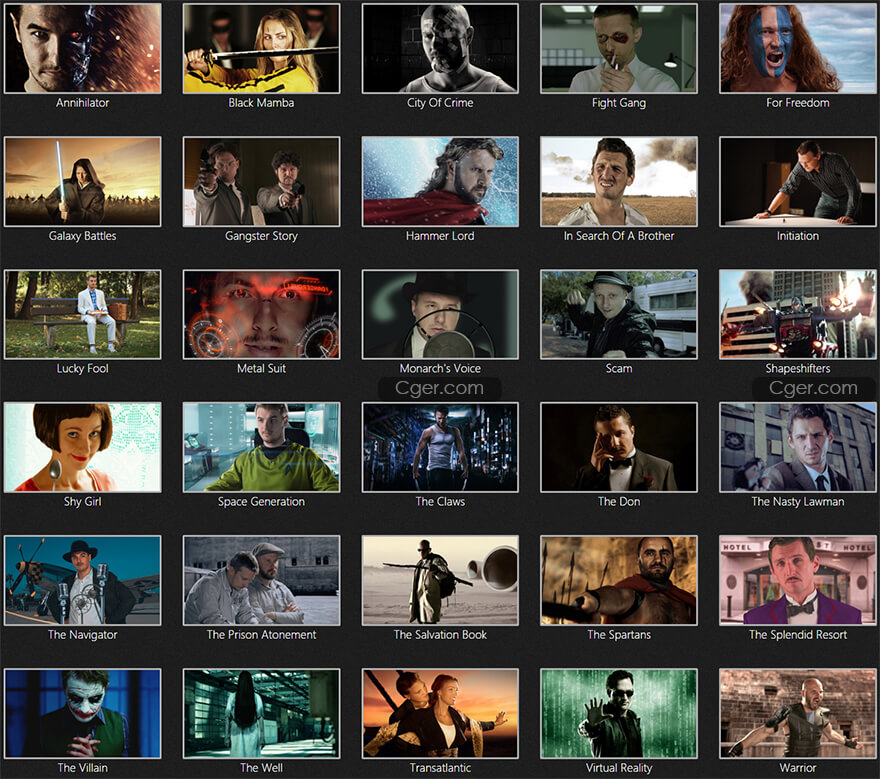Select The Villain thumbnail

(x=82, y=713)
